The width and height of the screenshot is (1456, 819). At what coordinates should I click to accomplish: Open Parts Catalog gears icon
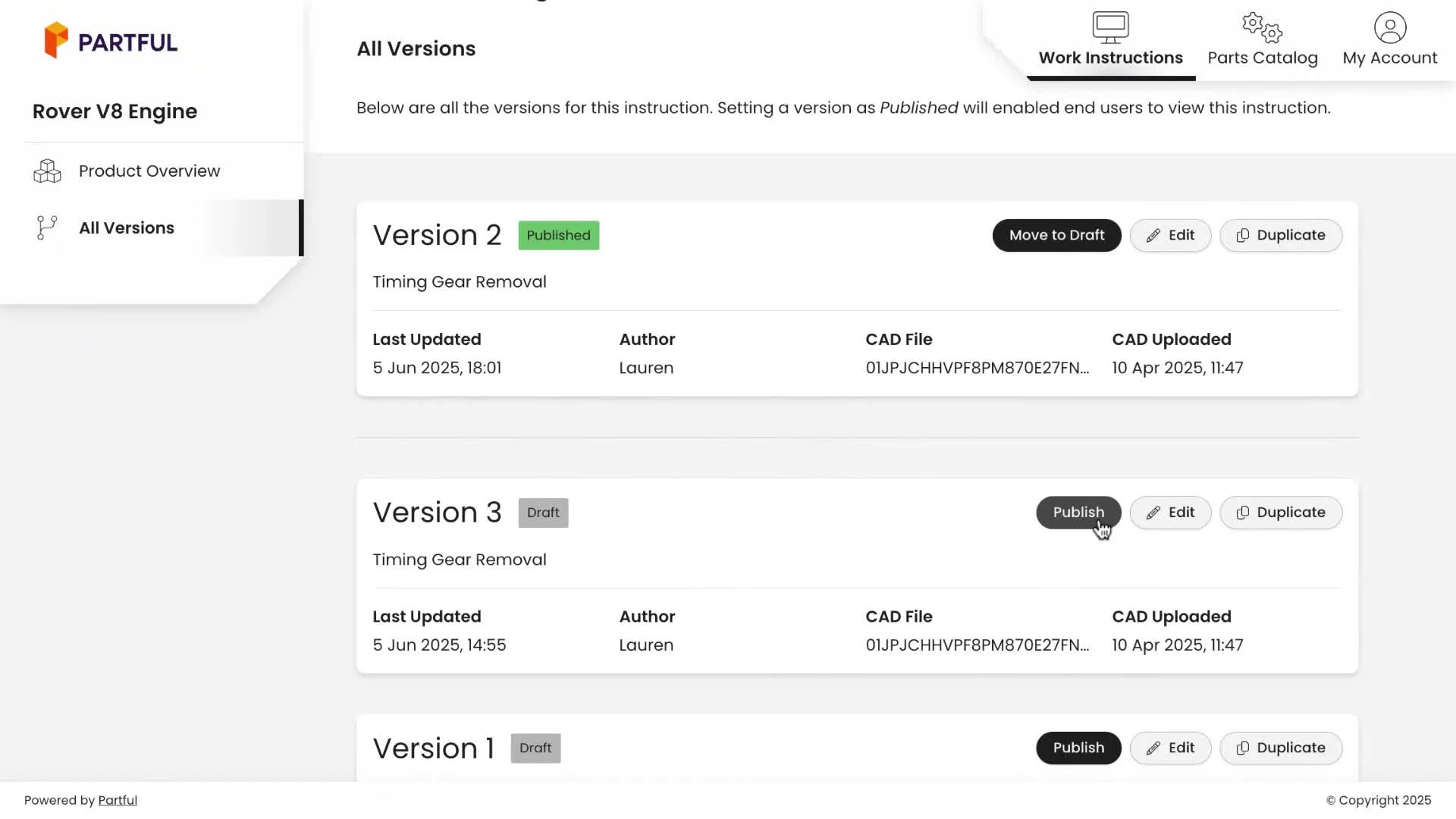[1262, 28]
